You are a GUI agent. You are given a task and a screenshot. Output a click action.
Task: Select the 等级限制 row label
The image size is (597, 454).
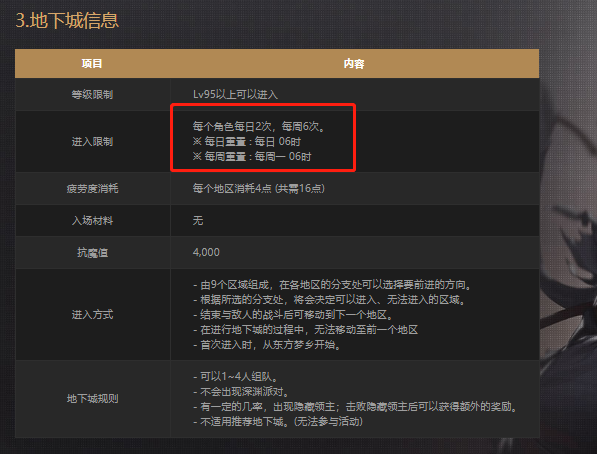pyautogui.click(x=92, y=94)
